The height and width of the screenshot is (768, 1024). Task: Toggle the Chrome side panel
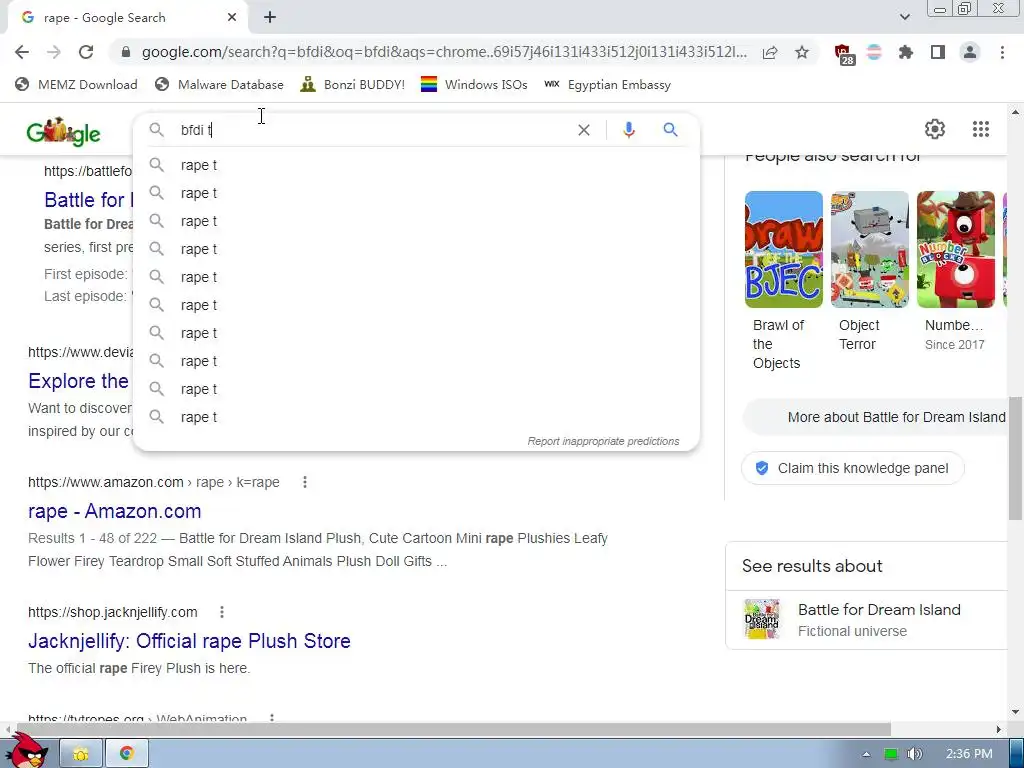pos(938,52)
